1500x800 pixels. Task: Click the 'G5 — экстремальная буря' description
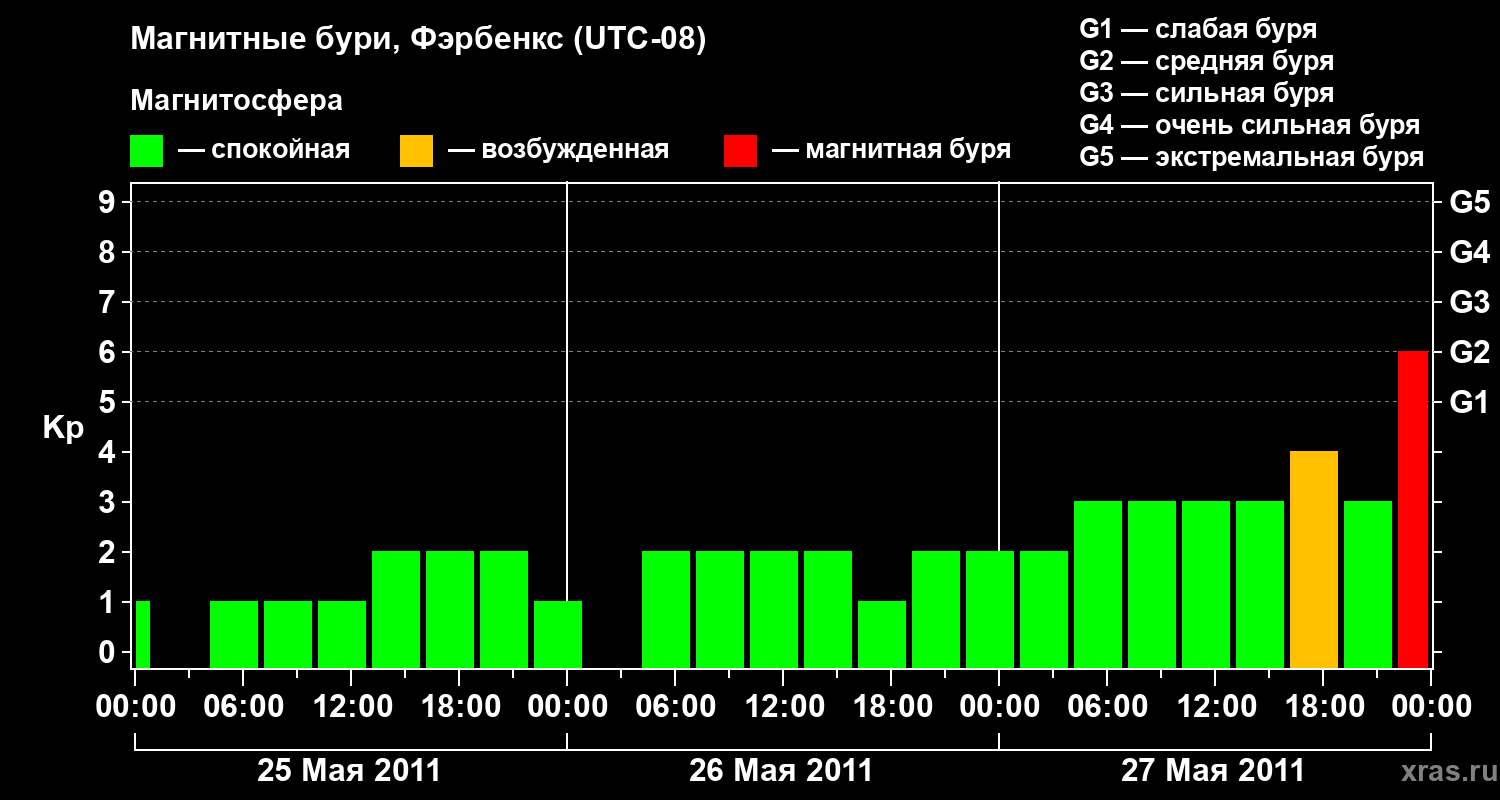tap(1252, 157)
